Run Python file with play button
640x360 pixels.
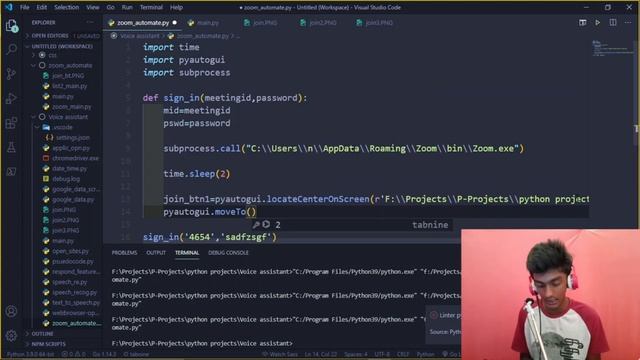(598, 23)
